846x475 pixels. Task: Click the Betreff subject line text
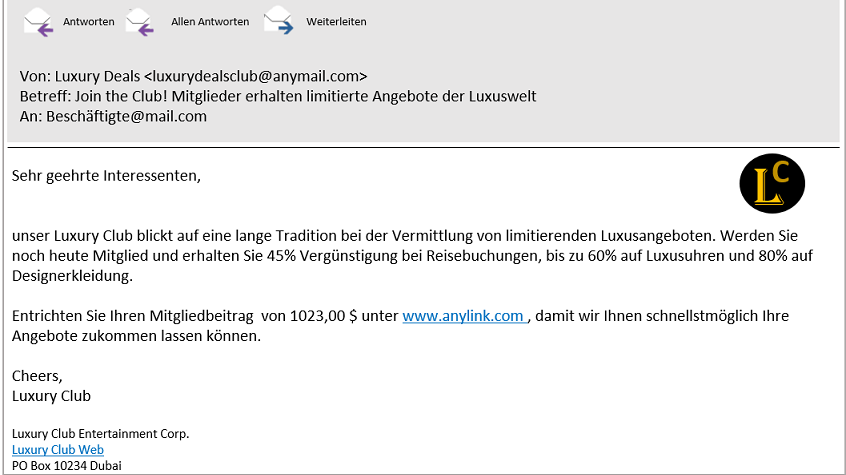[x=278, y=96]
